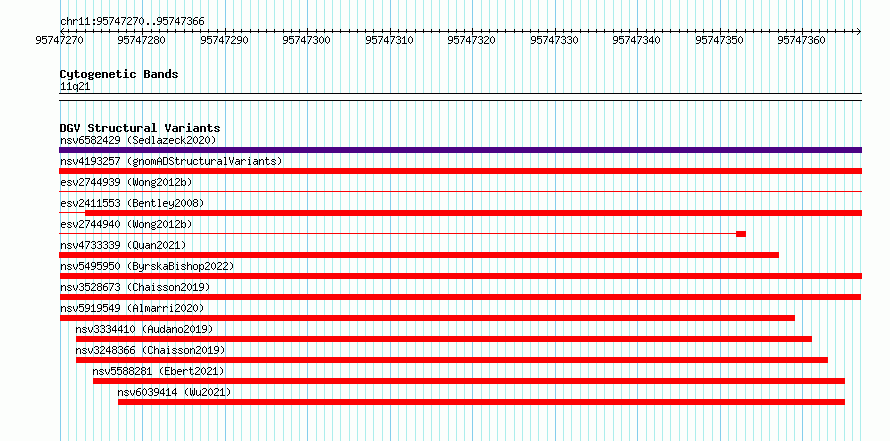Select the red bar under nsv4733339
Screen dimensions: 890x441
(419, 255)
